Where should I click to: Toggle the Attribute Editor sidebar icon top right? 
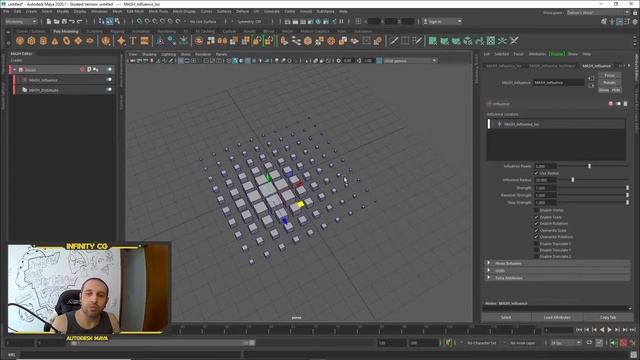(620, 21)
